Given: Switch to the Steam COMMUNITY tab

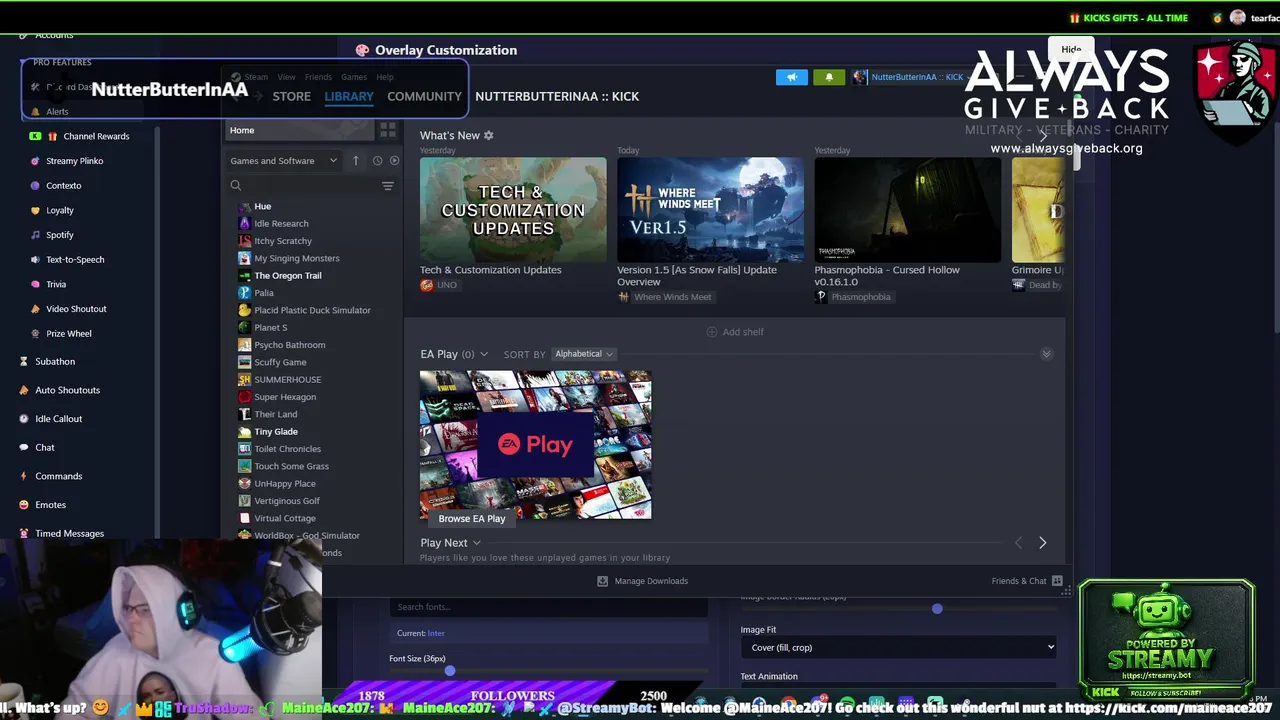Looking at the screenshot, I should (424, 96).
